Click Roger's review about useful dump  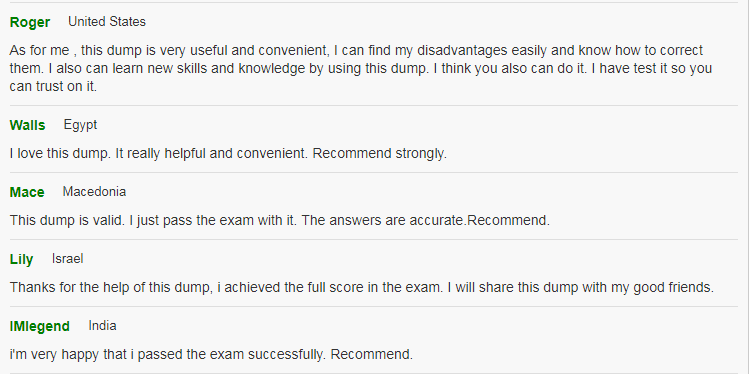[361, 68]
